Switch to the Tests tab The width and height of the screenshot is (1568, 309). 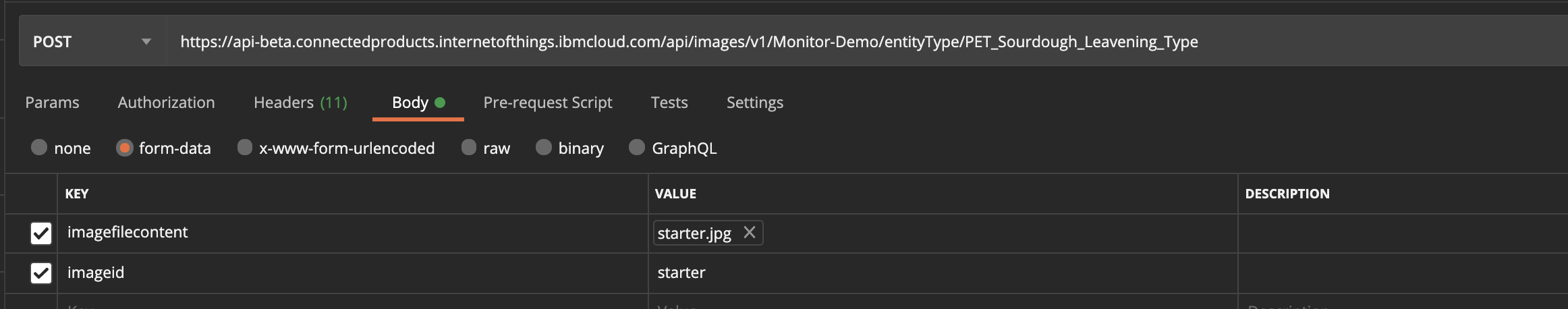669,103
